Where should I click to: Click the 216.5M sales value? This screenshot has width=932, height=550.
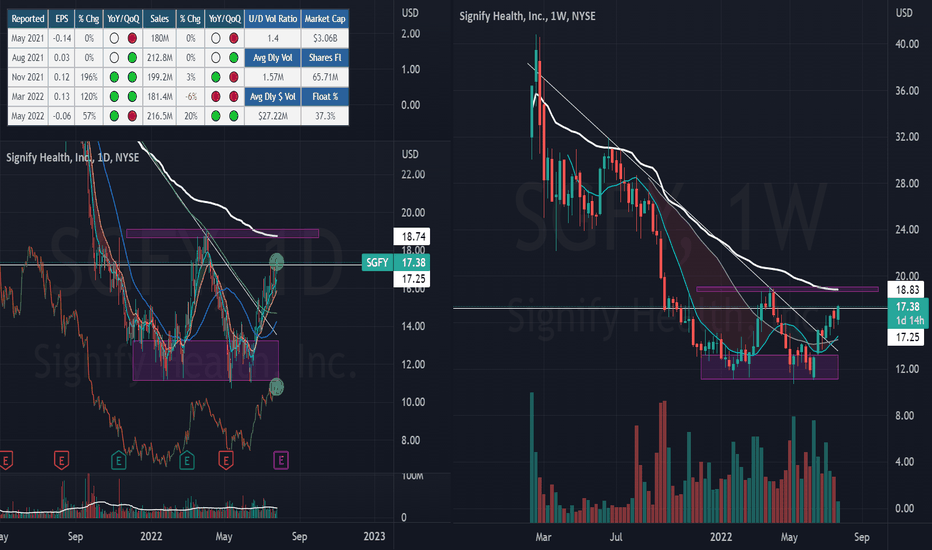[159, 116]
